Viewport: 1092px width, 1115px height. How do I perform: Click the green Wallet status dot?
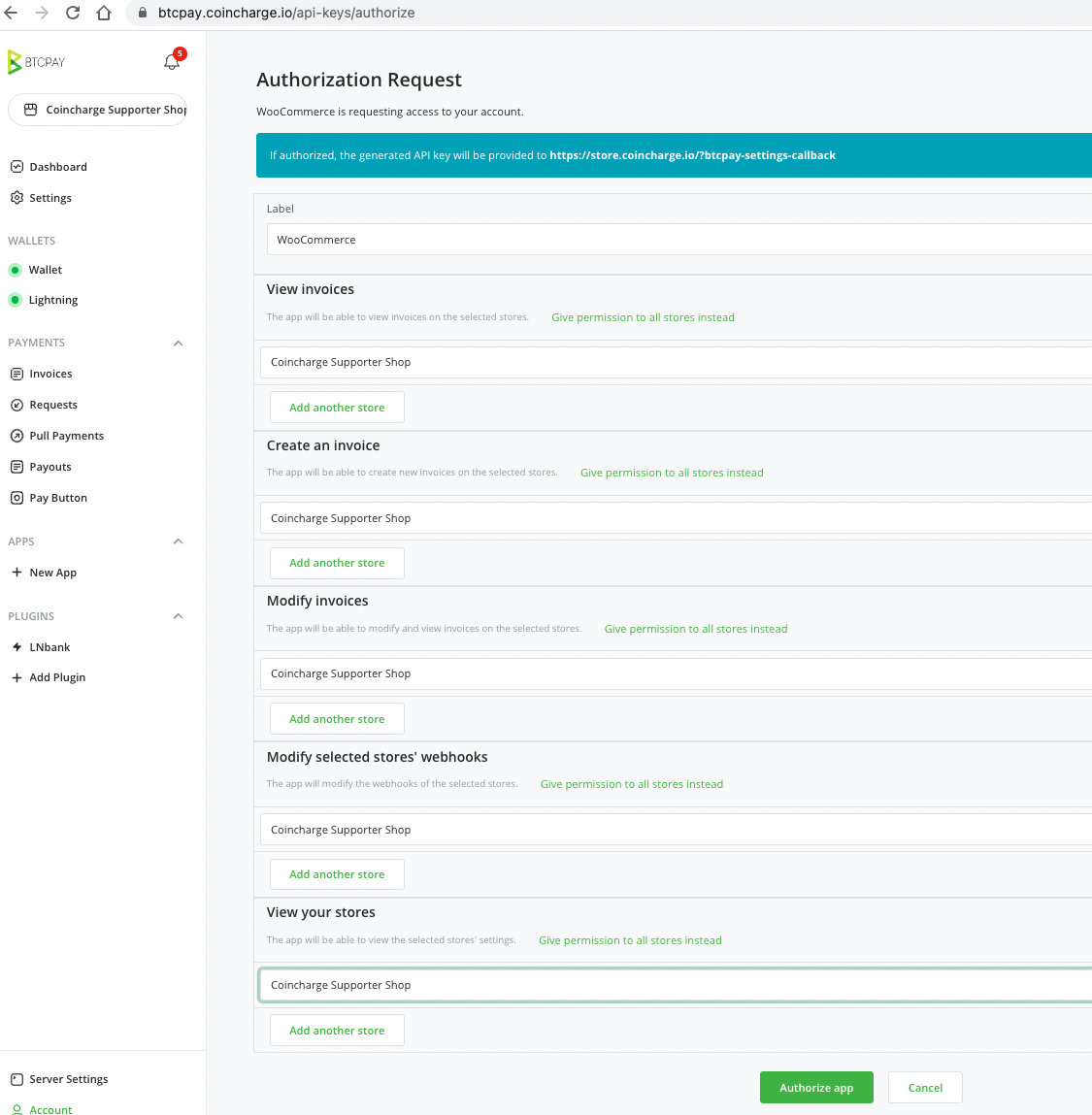click(15, 270)
